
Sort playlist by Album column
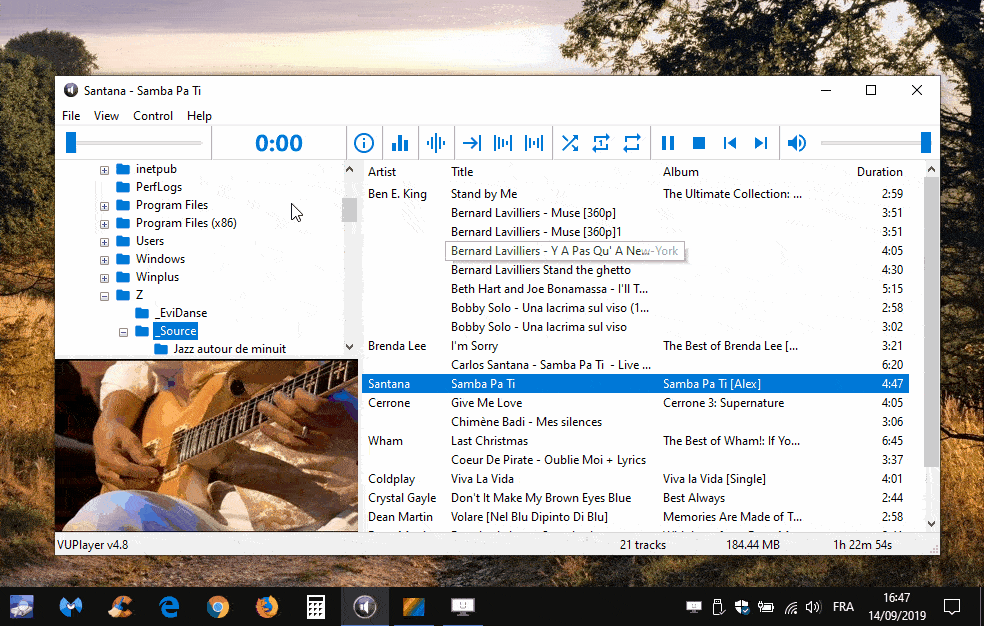tap(681, 172)
